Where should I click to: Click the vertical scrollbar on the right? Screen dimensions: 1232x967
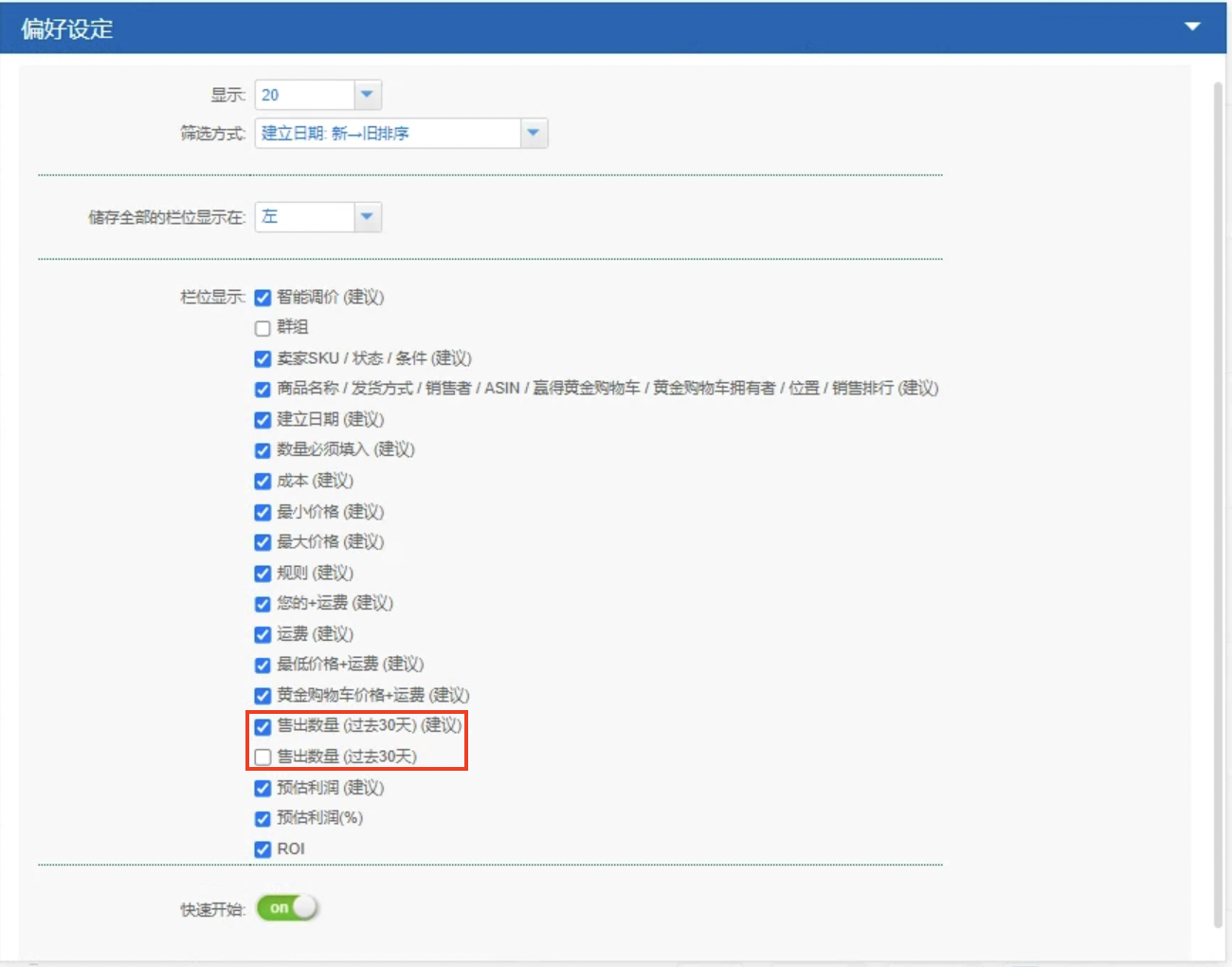click(x=1219, y=502)
